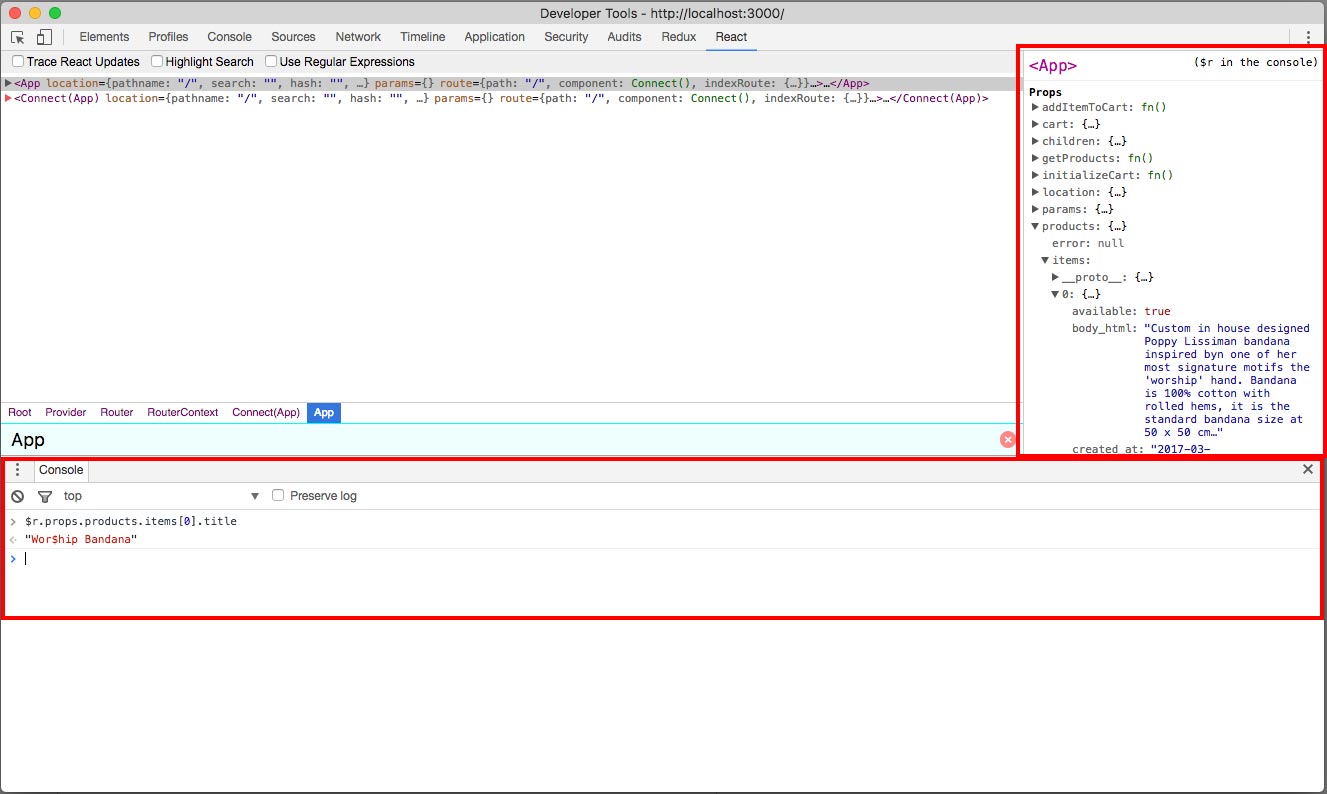Select the error: null prop row
The width and height of the screenshot is (1327, 794).
coord(1088,243)
